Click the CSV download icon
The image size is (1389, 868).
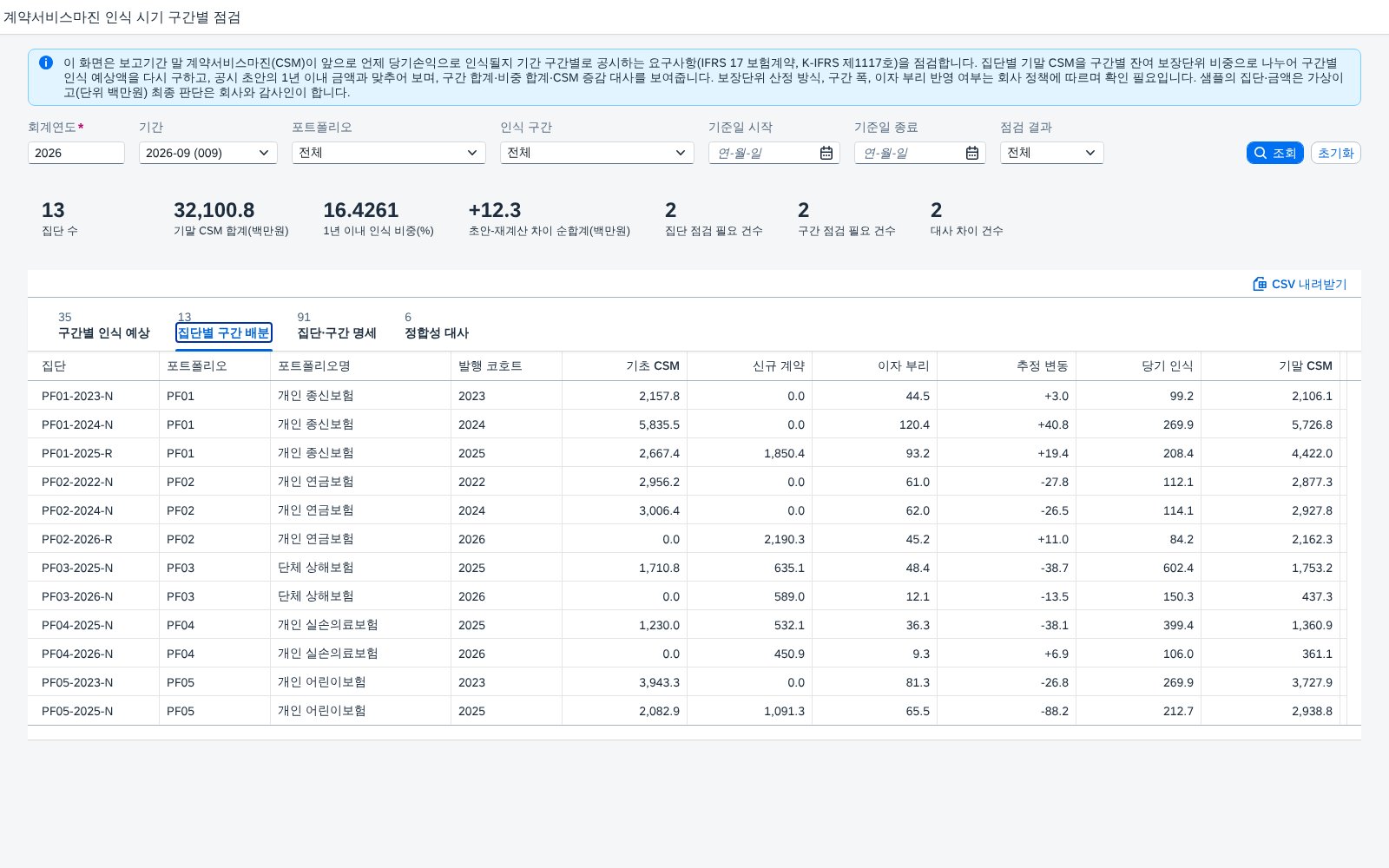pyautogui.click(x=1260, y=284)
